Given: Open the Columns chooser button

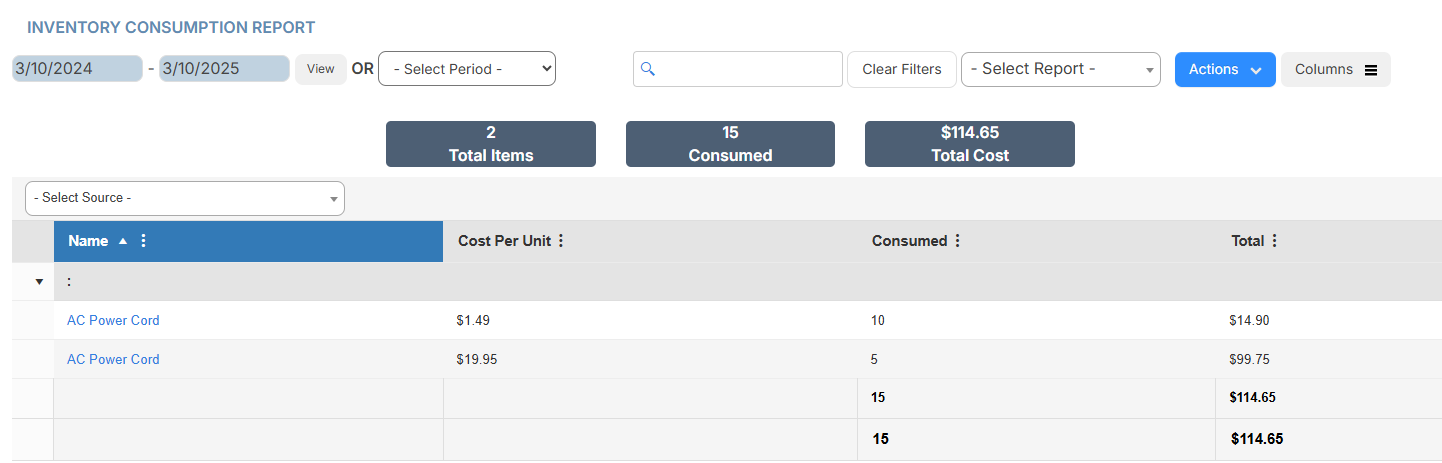Looking at the screenshot, I should click(1335, 69).
